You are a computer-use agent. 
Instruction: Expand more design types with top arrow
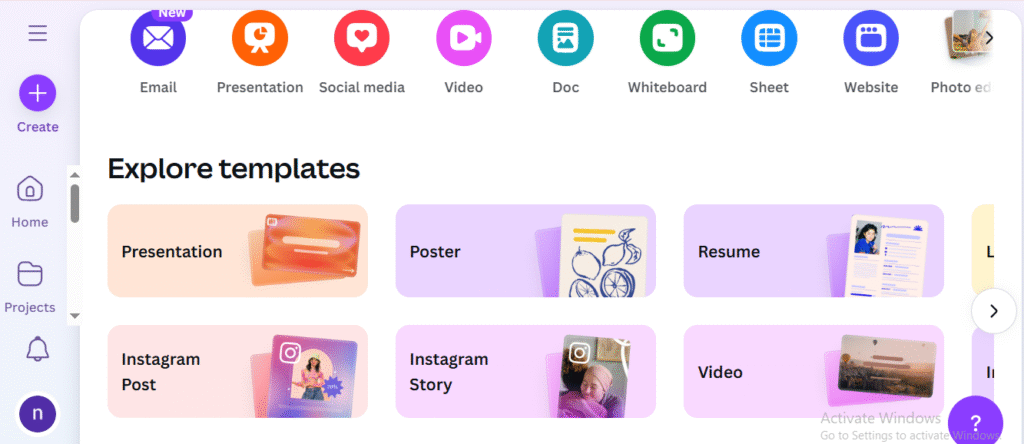coord(989,38)
